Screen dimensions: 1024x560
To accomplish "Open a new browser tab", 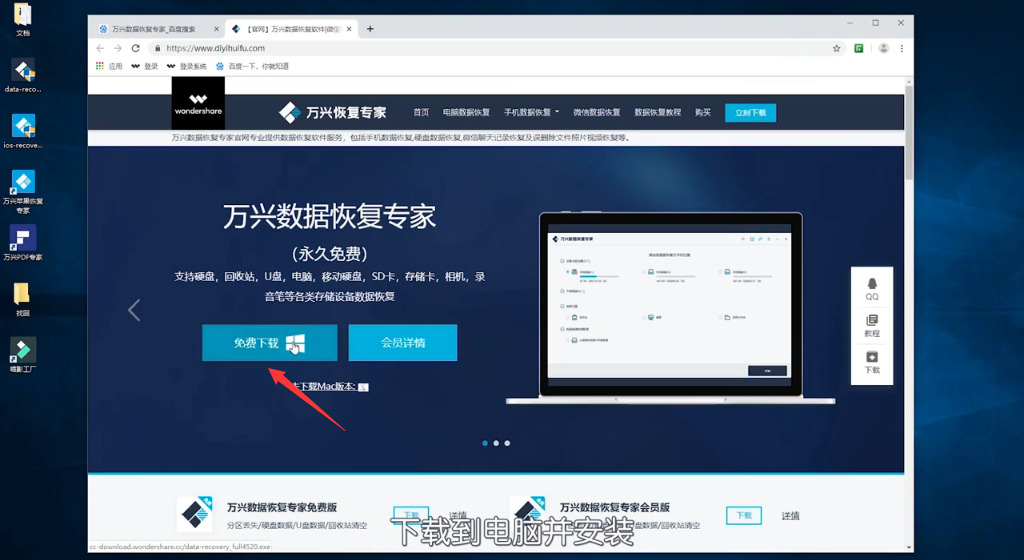I will point(370,29).
